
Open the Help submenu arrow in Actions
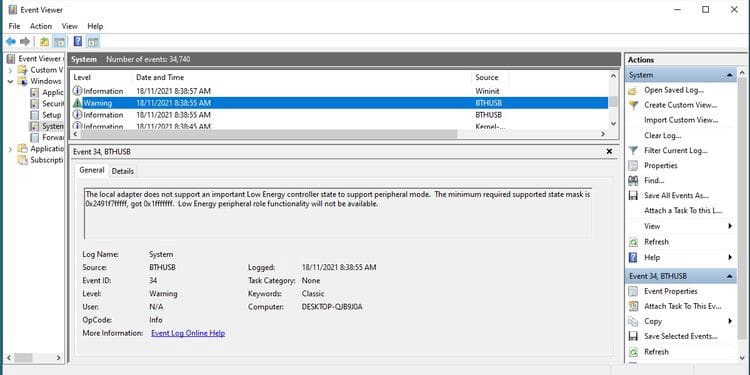click(x=730, y=257)
